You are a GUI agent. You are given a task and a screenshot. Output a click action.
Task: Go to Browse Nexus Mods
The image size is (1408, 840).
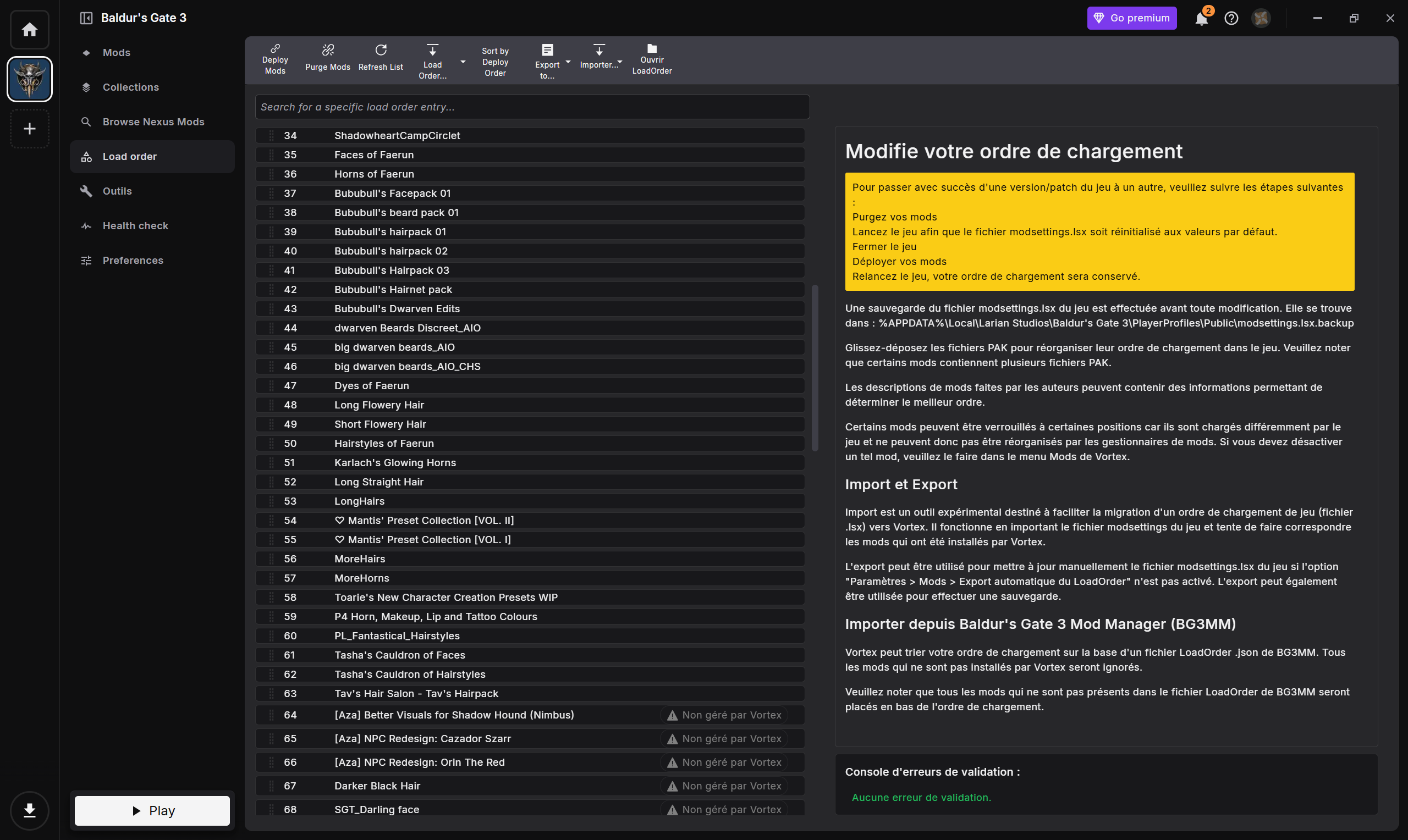(x=152, y=121)
